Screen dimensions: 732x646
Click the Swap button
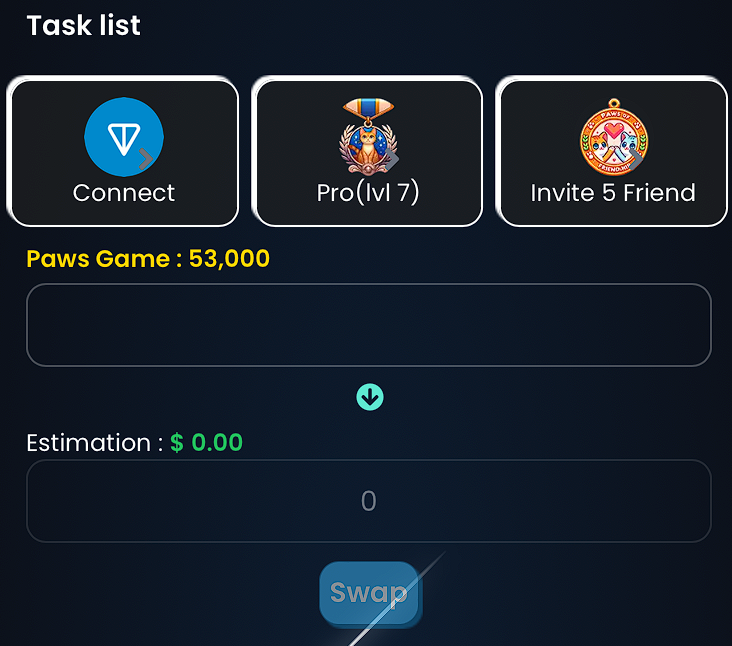point(369,593)
